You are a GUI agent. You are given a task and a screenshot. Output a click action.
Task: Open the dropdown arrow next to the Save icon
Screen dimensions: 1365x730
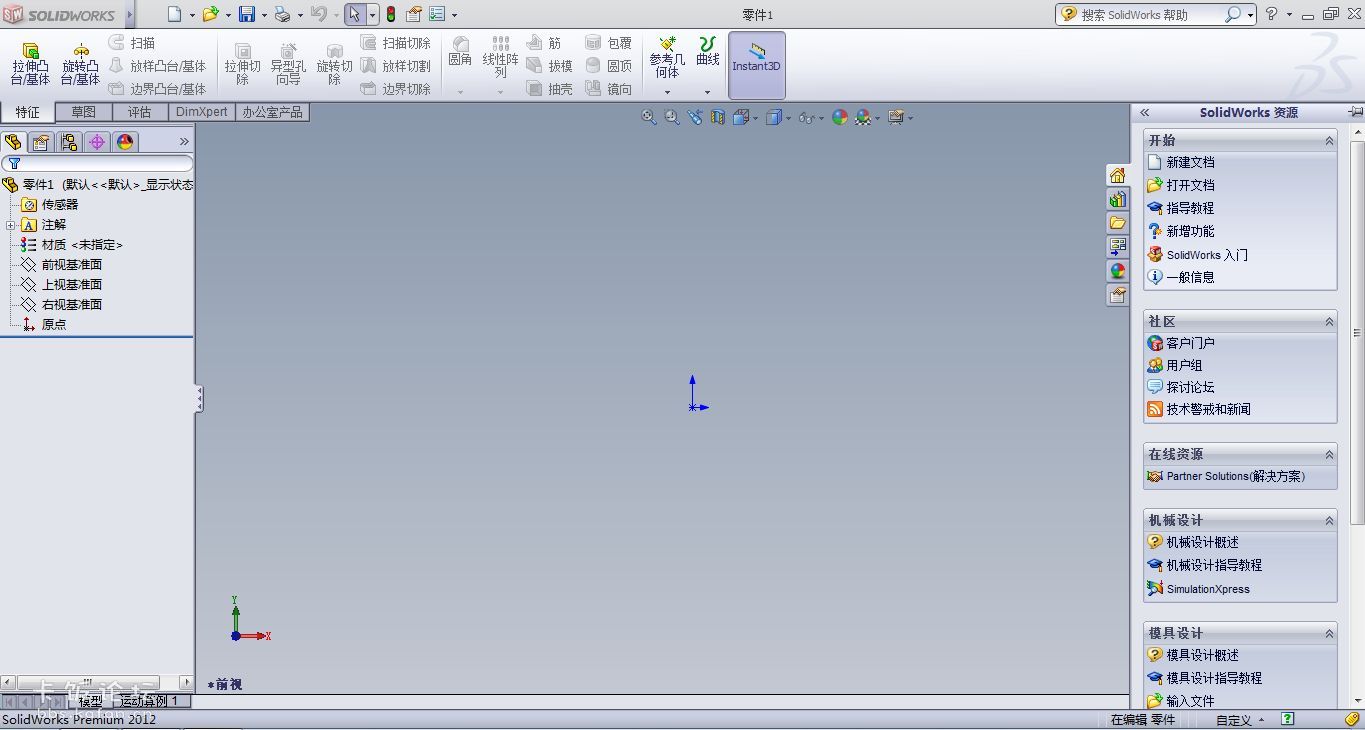click(264, 15)
